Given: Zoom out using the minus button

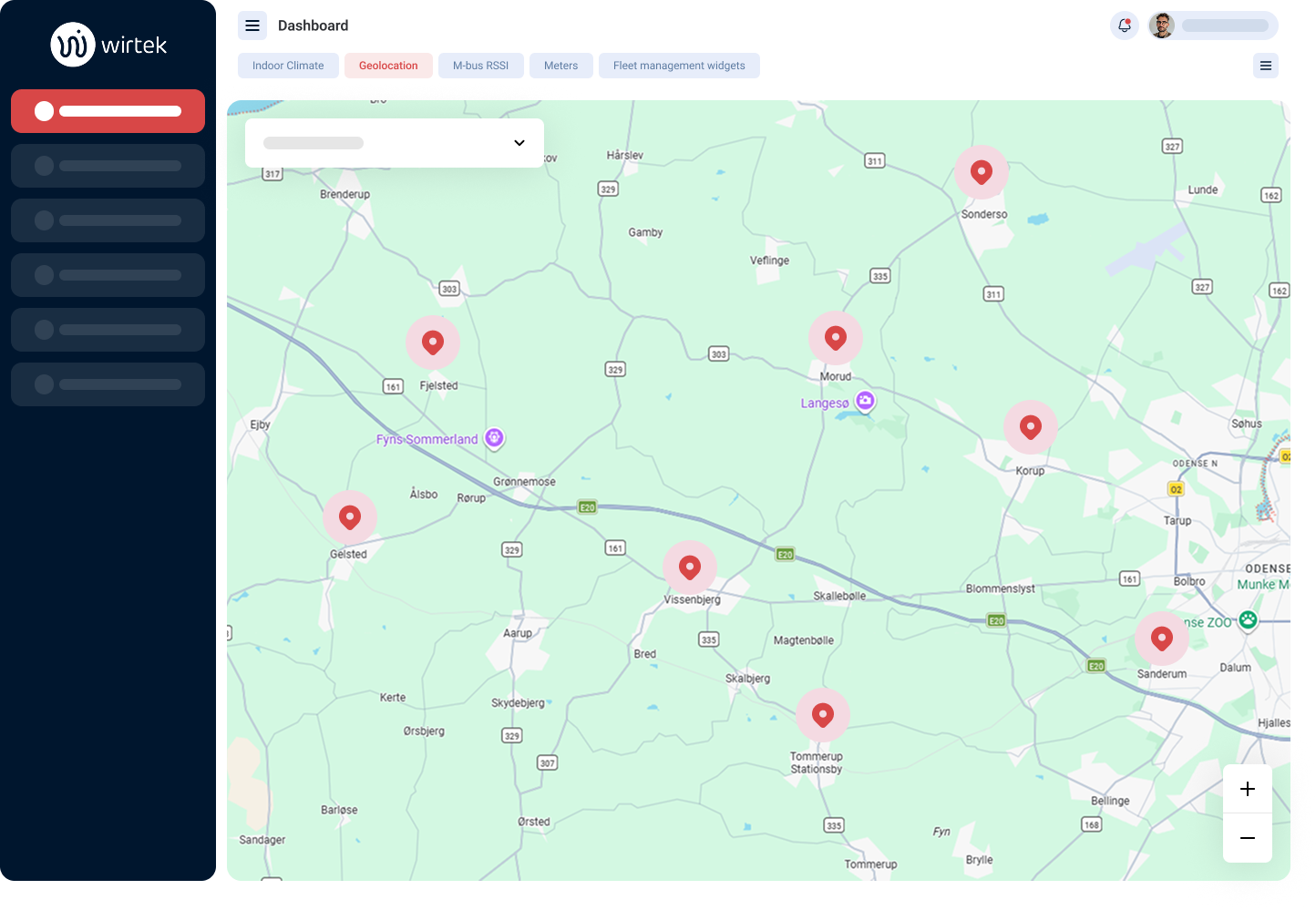Looking at the screenshot, I should [1248, 837].
